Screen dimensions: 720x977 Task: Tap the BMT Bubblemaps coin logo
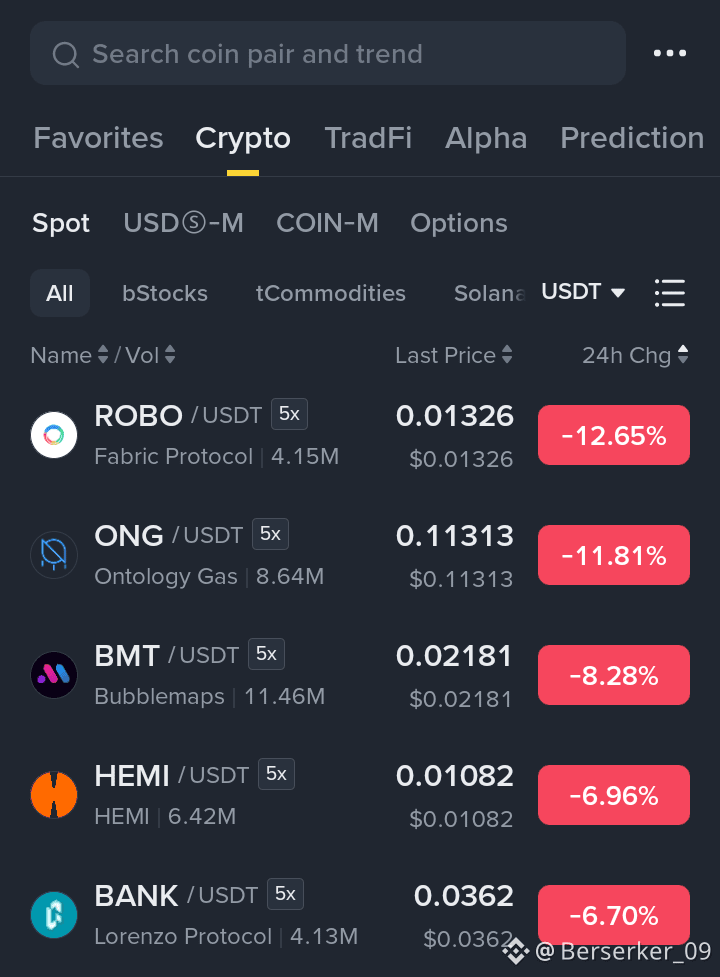click(54, 675)
